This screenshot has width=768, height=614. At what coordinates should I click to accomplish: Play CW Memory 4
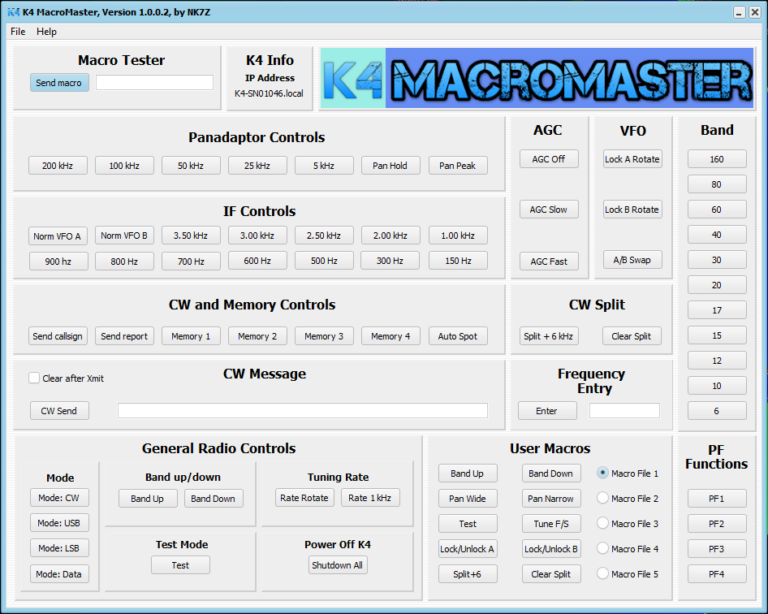(390, 336)
